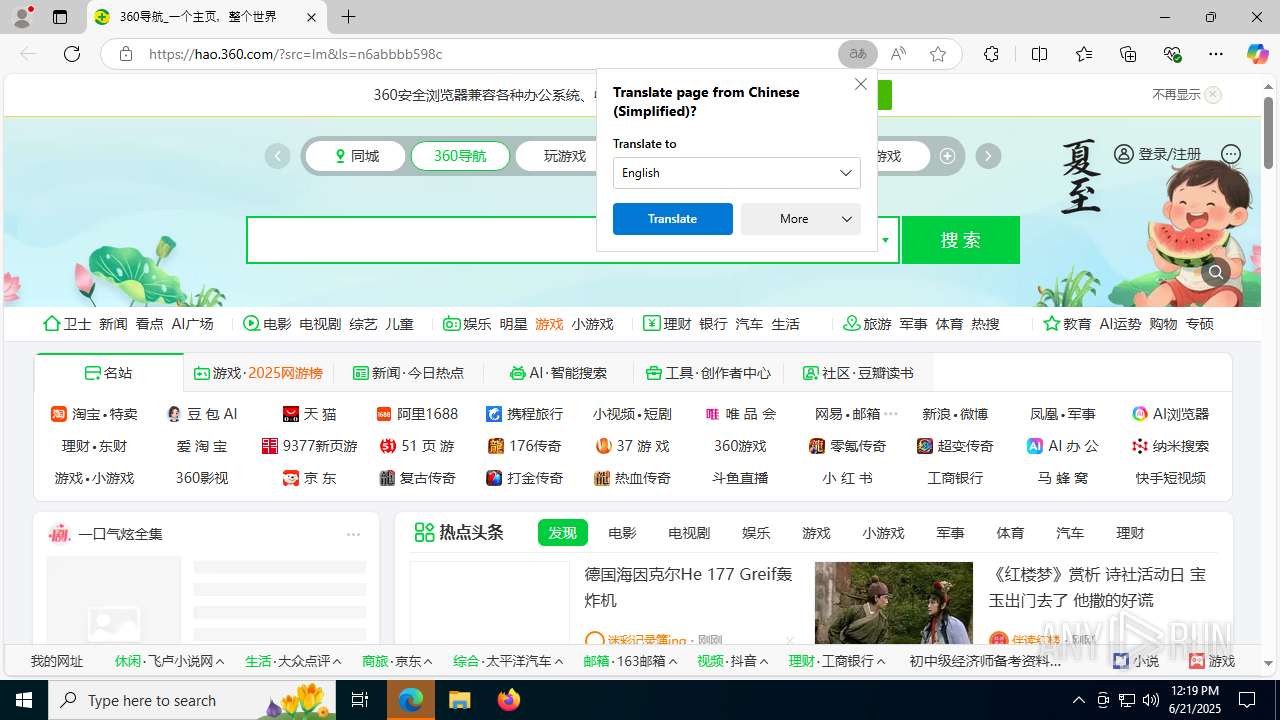The width and height of the screenshot is (1280, 720).
Task: Switch to 游戏·2025网游榜 tab
Action: point(258,373)
